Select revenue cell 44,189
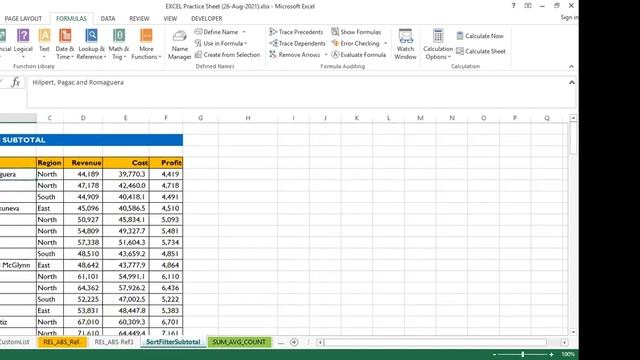 tap(83, 174)
